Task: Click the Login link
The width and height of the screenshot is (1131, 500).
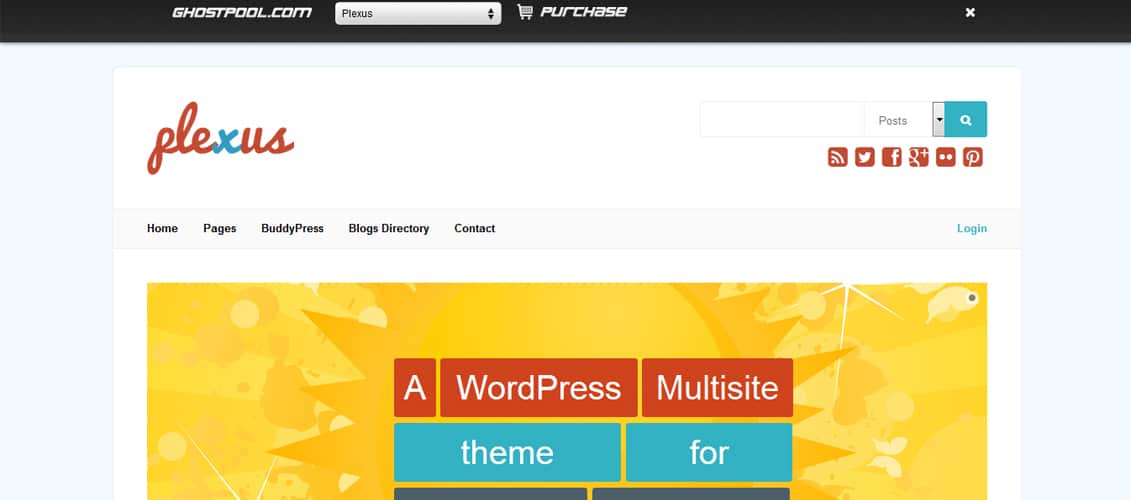Action: point(972,228)
